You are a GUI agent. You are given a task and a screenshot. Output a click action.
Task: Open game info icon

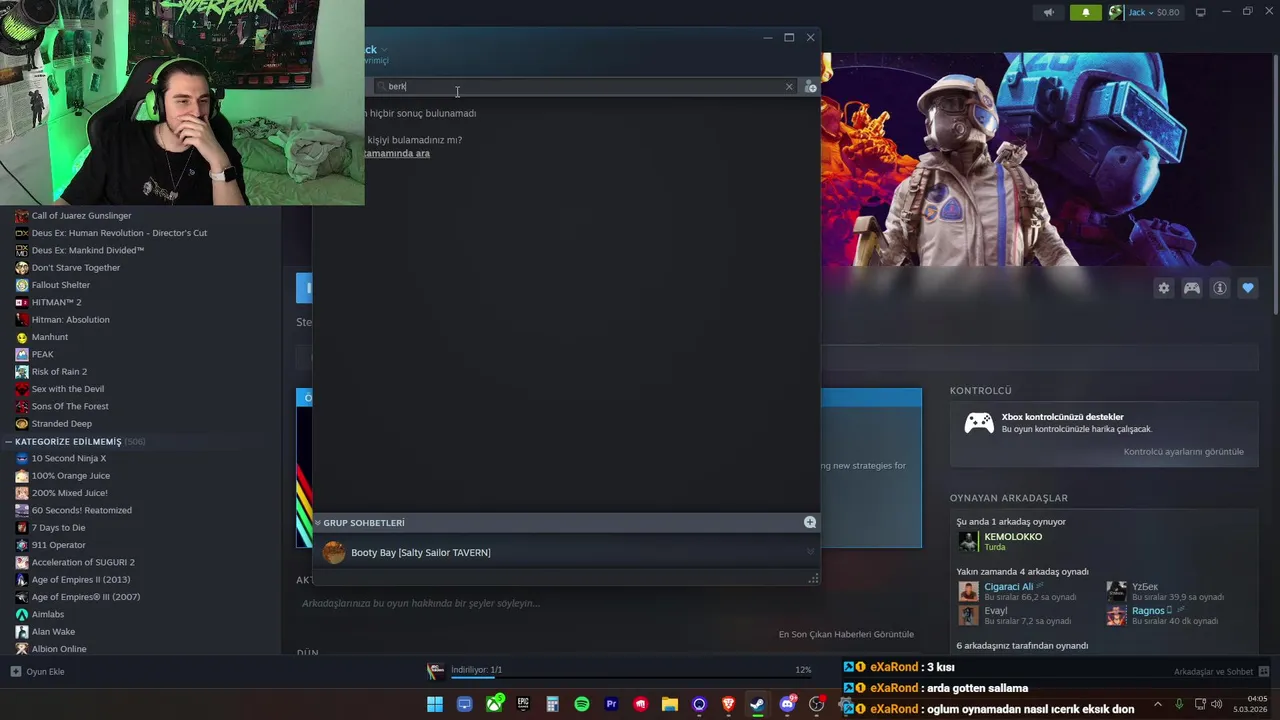pos(1220,288)
